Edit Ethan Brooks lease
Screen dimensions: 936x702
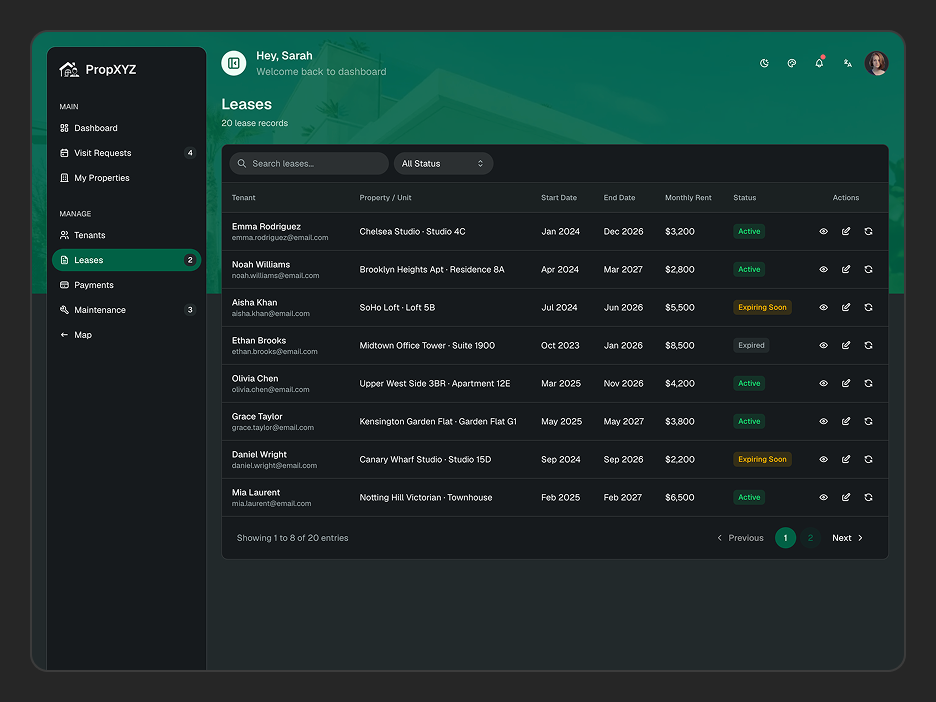pyautogui.click(x=846, y=346)
